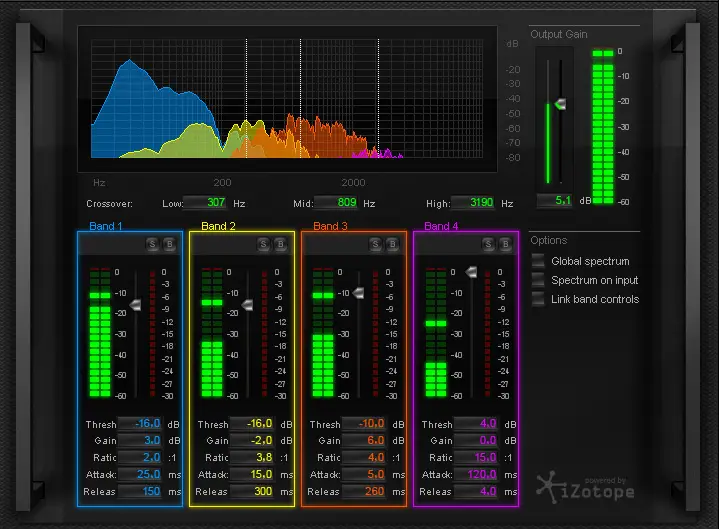Enable the Global spectrum option
The image size is (719, 529).
click(538, 261)
